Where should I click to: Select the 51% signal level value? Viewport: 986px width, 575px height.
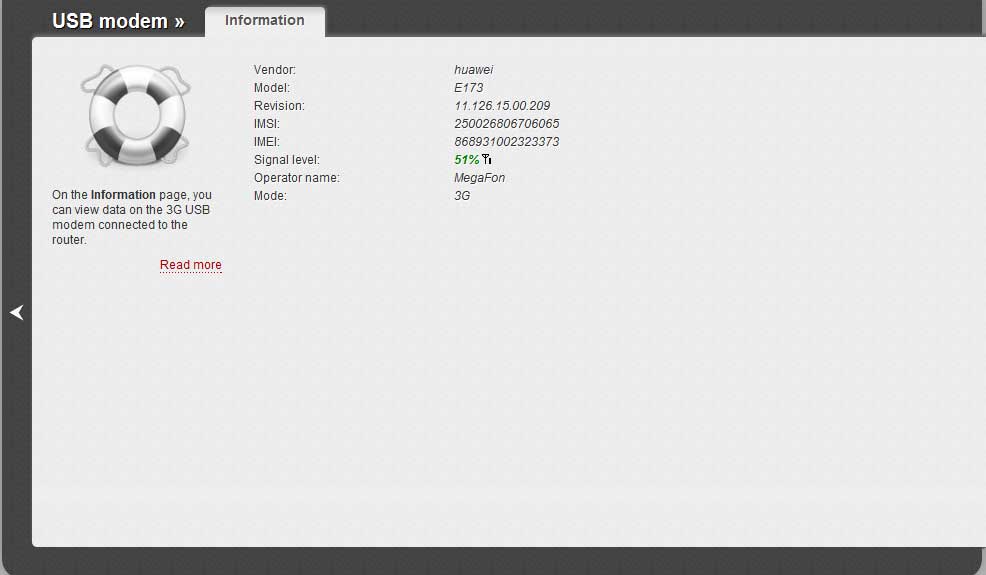tap(467, 160)
